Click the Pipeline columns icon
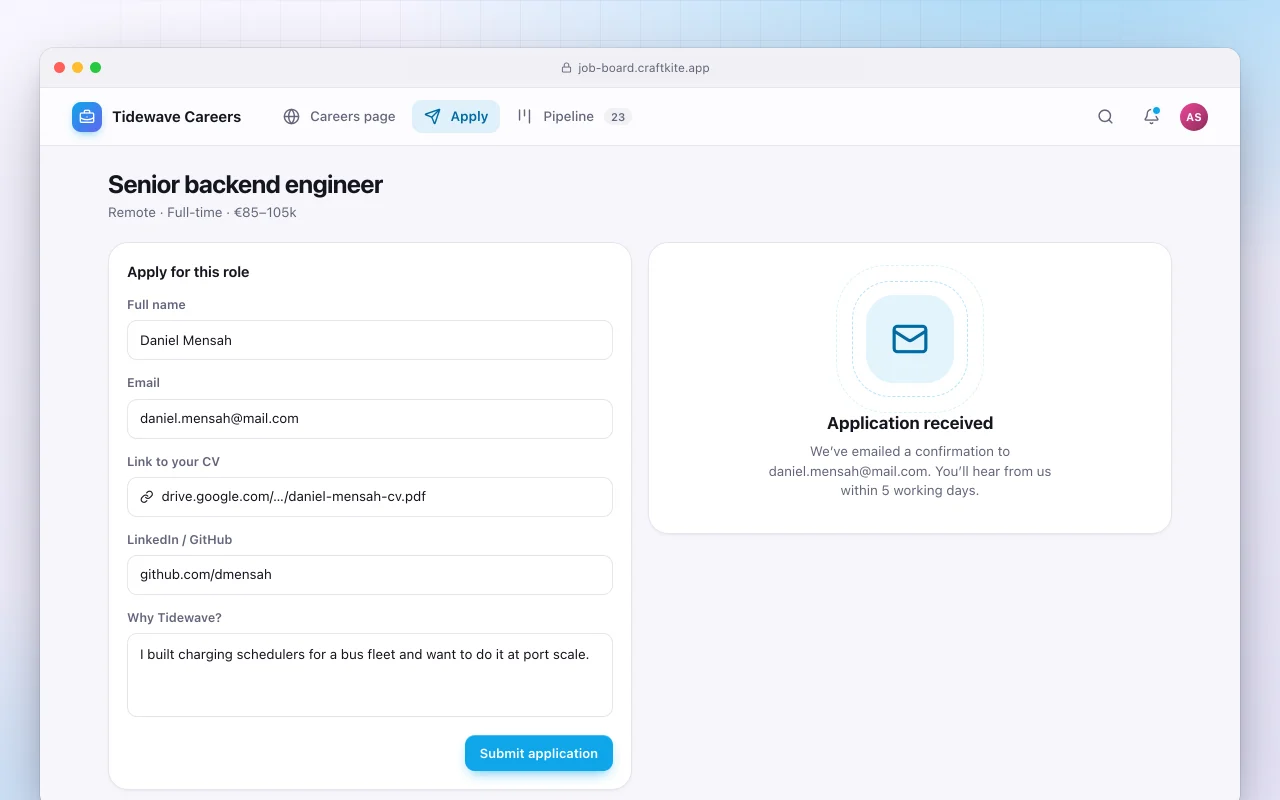The image size is (1280, 800). coord(524,117)
